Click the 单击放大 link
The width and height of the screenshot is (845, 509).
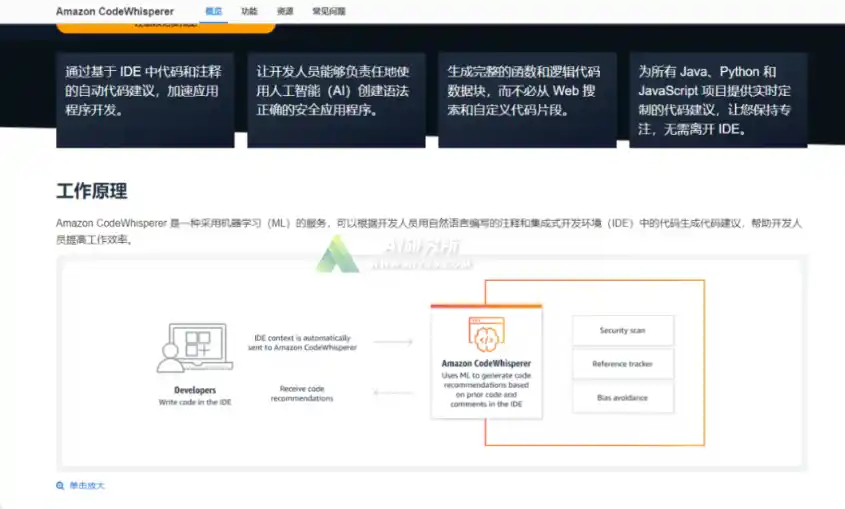(87, 486)
